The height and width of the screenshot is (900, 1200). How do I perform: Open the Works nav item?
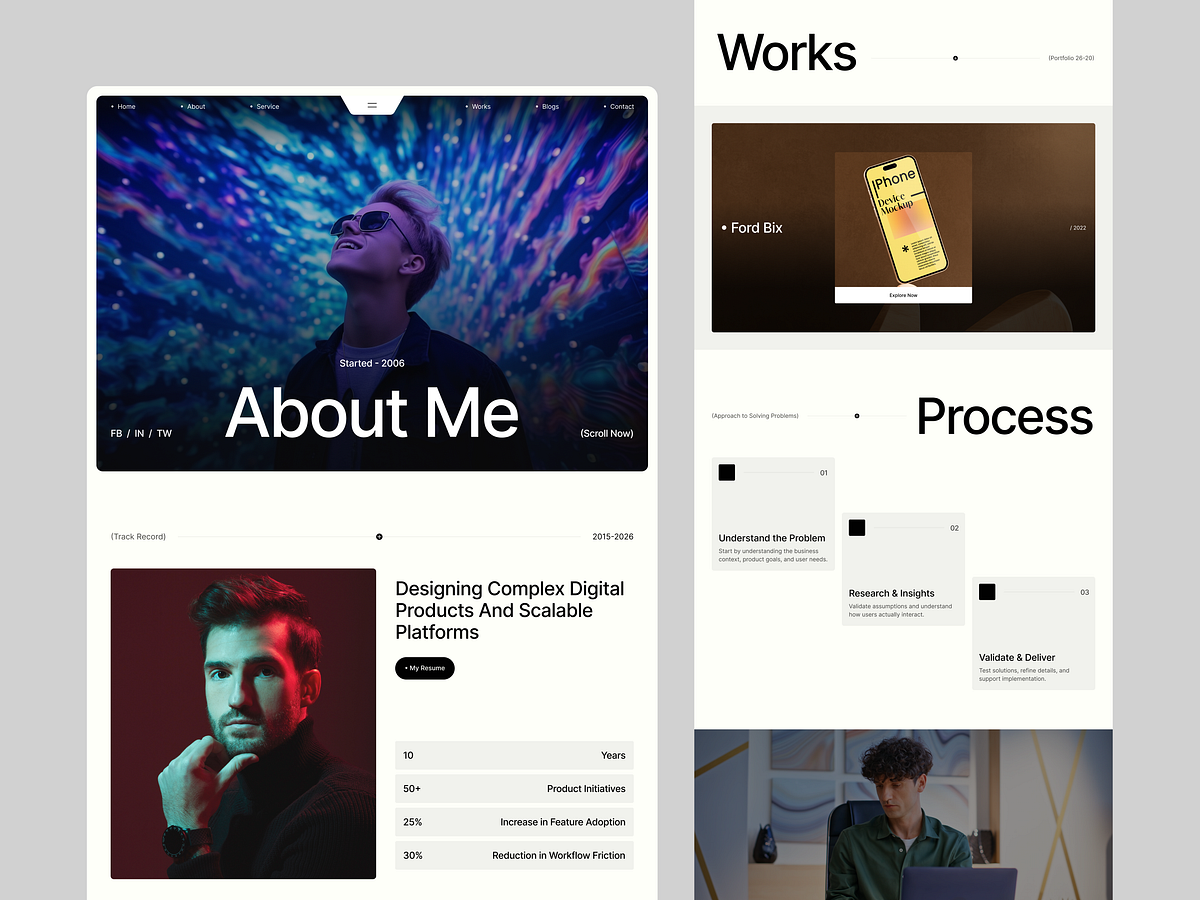point(478,106)
